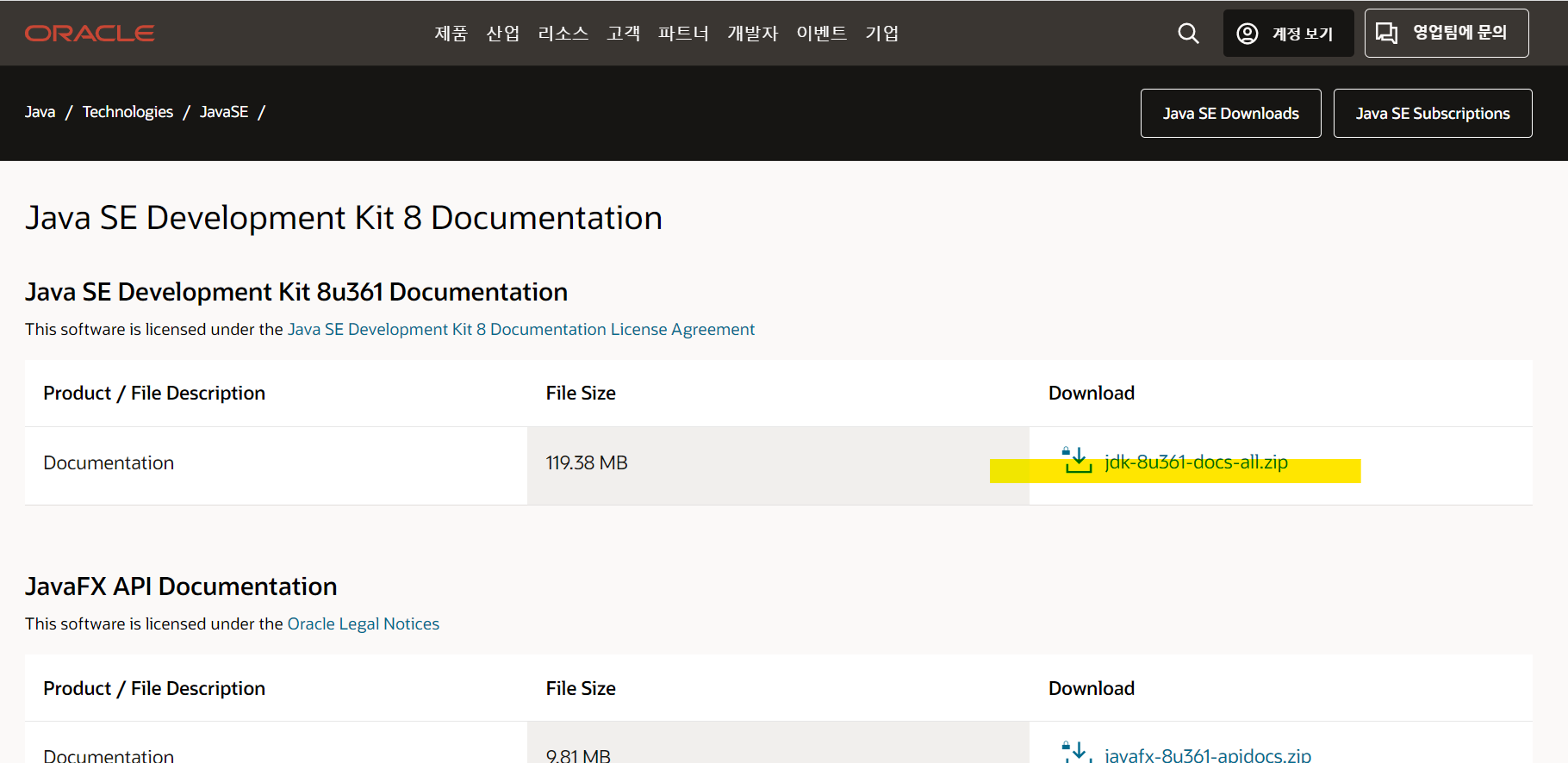
Task: Click the Java SE Development Kit 8 Documentation title
Action: pyautogui.click(x=344, y=218)
